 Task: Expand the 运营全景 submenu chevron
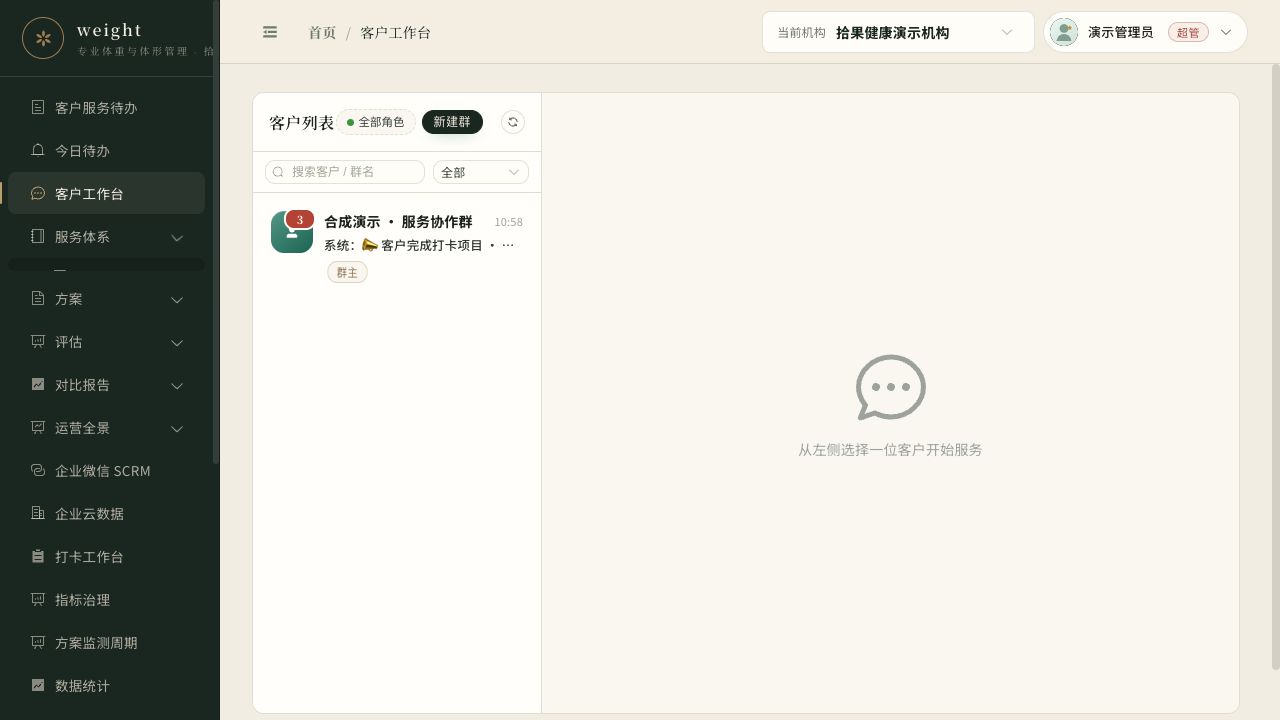pos(177,428)
